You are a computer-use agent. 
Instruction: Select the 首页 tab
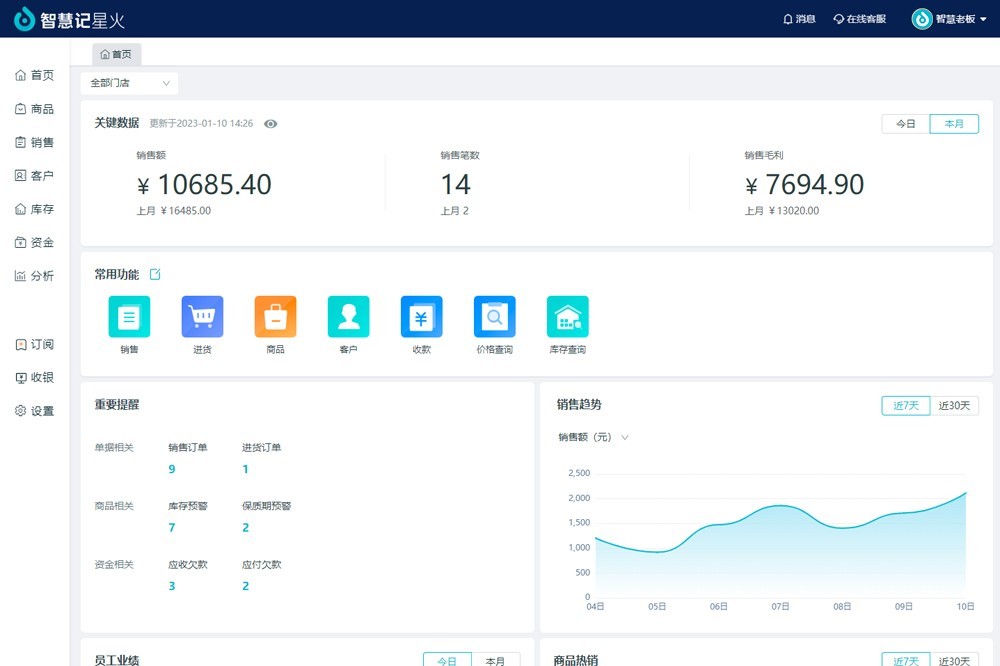click(116, 54)
